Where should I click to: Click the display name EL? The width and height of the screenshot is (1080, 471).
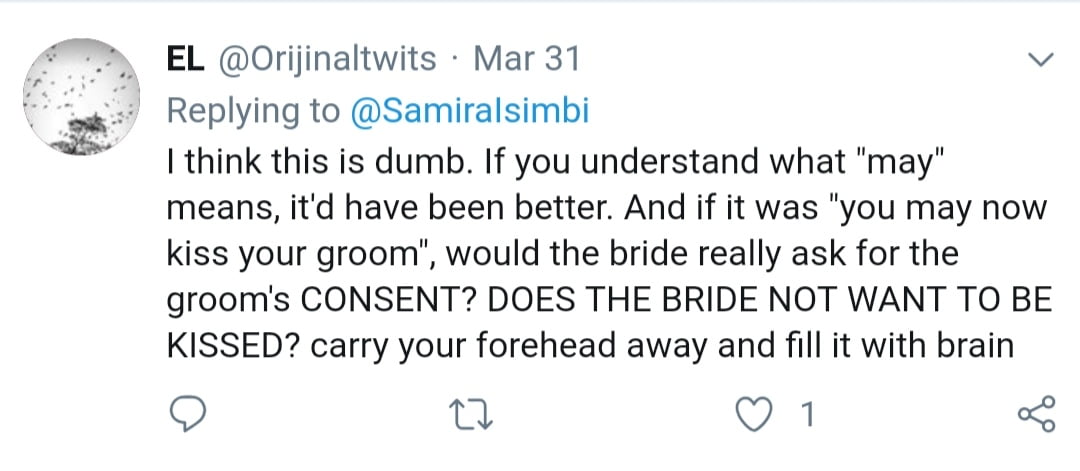pos(184,60)
